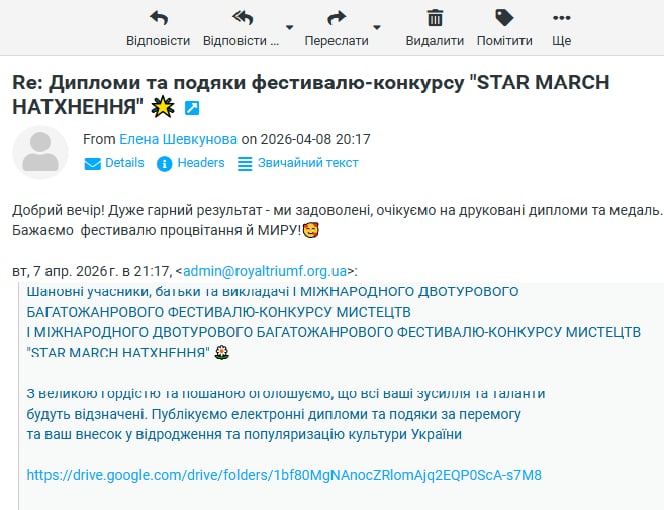664x510 pixels.
Task: Click the Forward arrow icon (Переслати)
Action: [336, 18]
